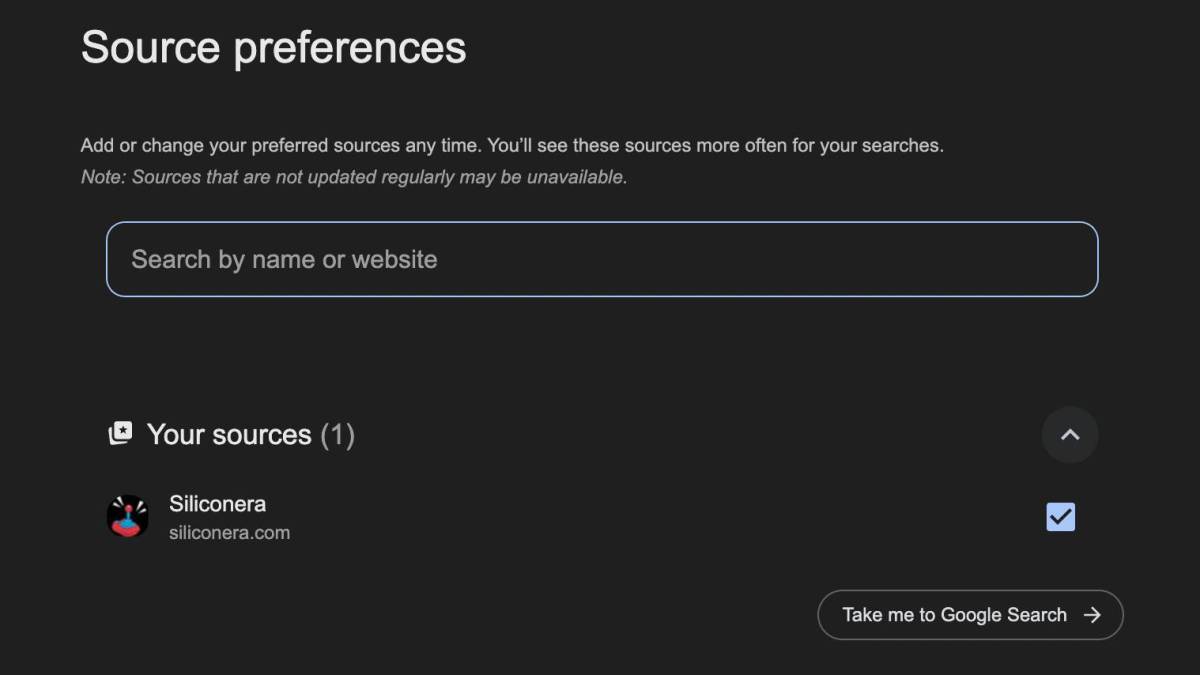Click the Your sources heading
The image size is (1200, 675).
229,435
